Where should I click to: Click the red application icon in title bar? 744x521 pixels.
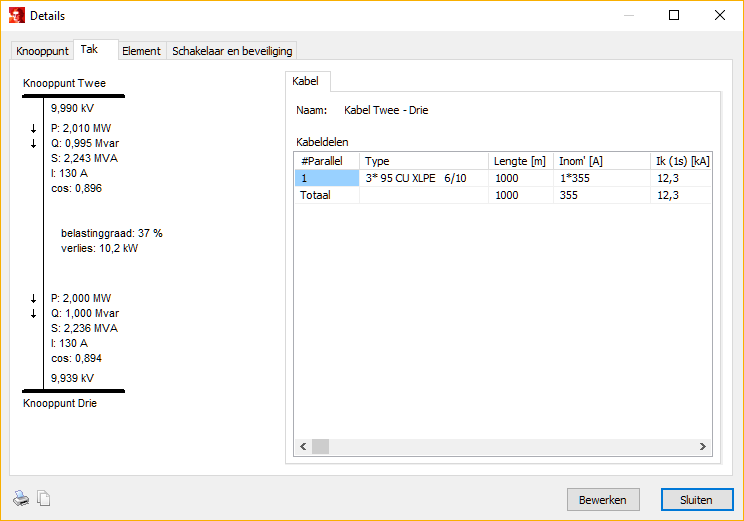pos(16,15)
